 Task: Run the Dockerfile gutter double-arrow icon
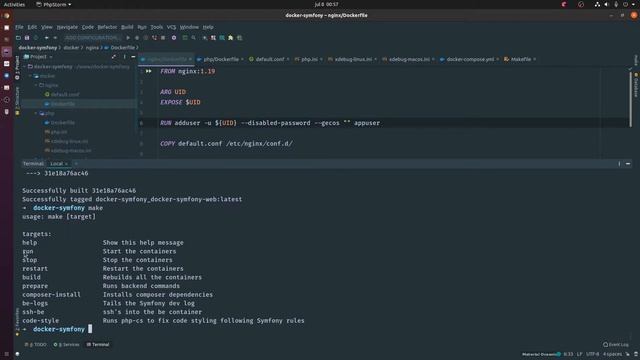(x=149, y=71)
